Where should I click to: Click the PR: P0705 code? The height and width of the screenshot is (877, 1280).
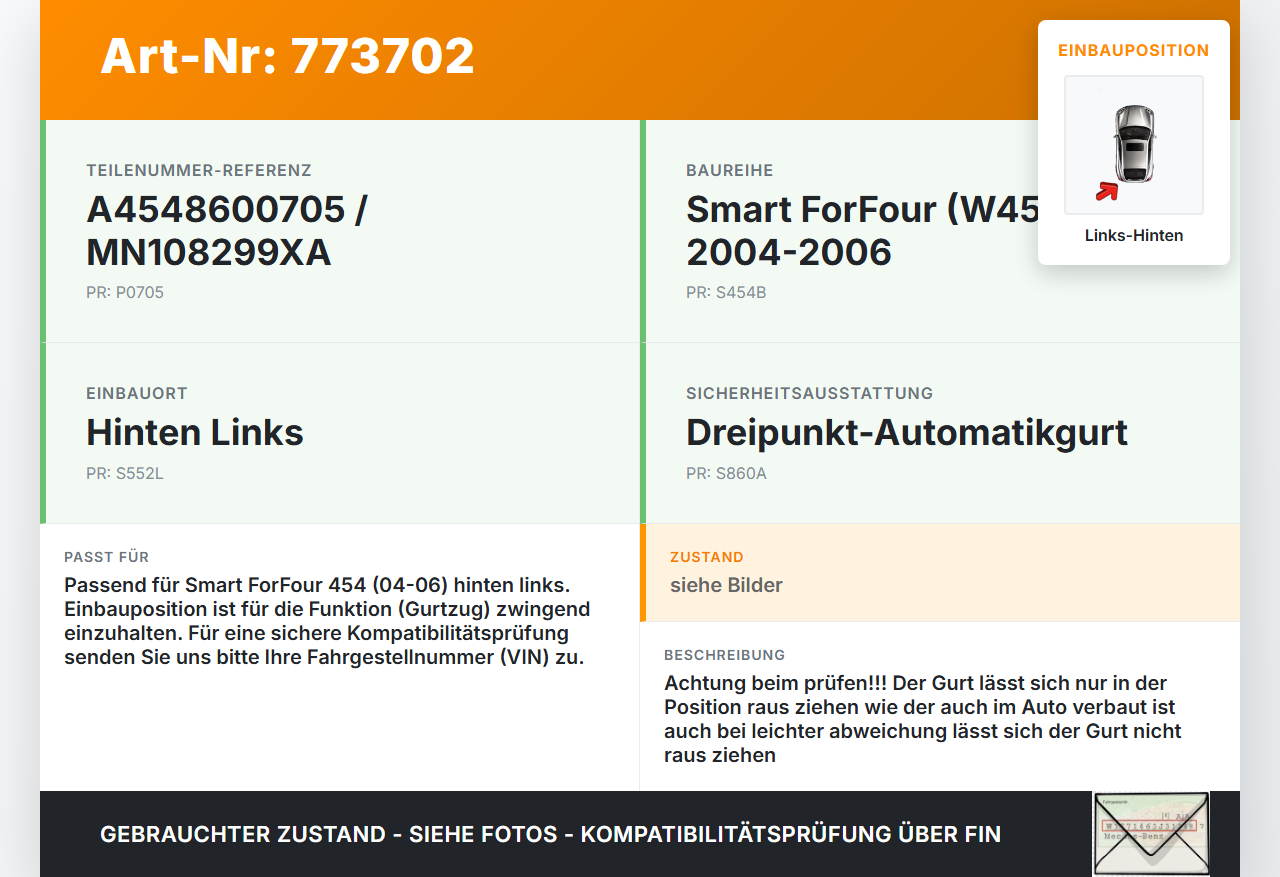[x=125, y=293]
